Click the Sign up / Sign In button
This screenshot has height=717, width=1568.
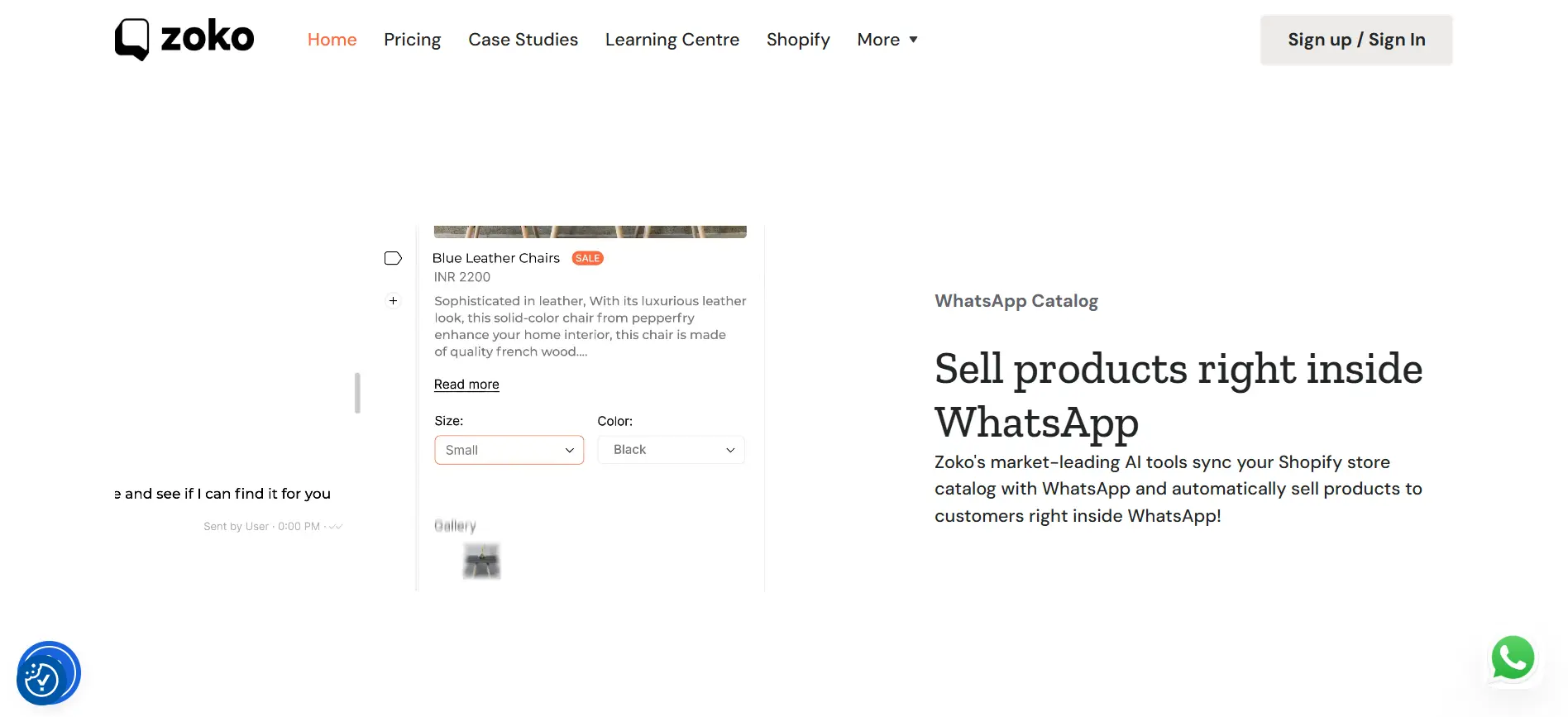[1355, 39]
